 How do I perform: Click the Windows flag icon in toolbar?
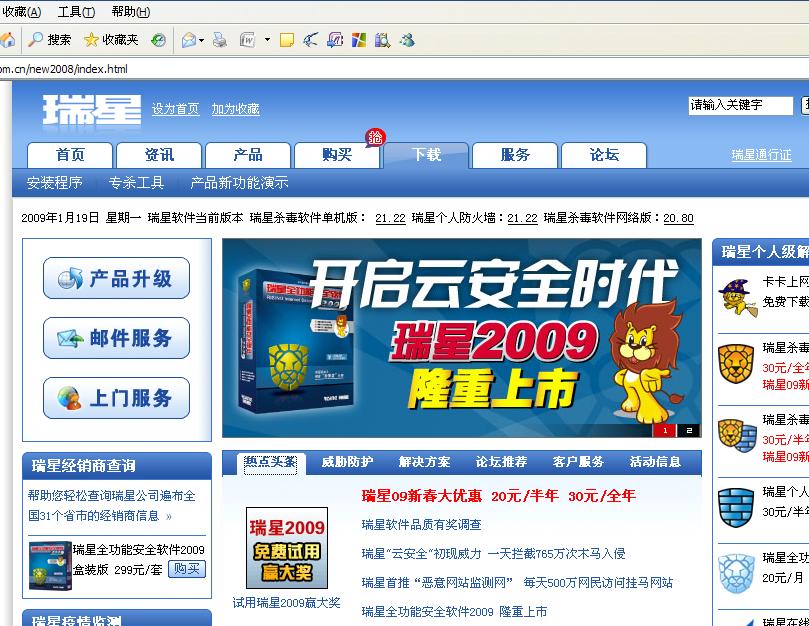coord(359,40)
